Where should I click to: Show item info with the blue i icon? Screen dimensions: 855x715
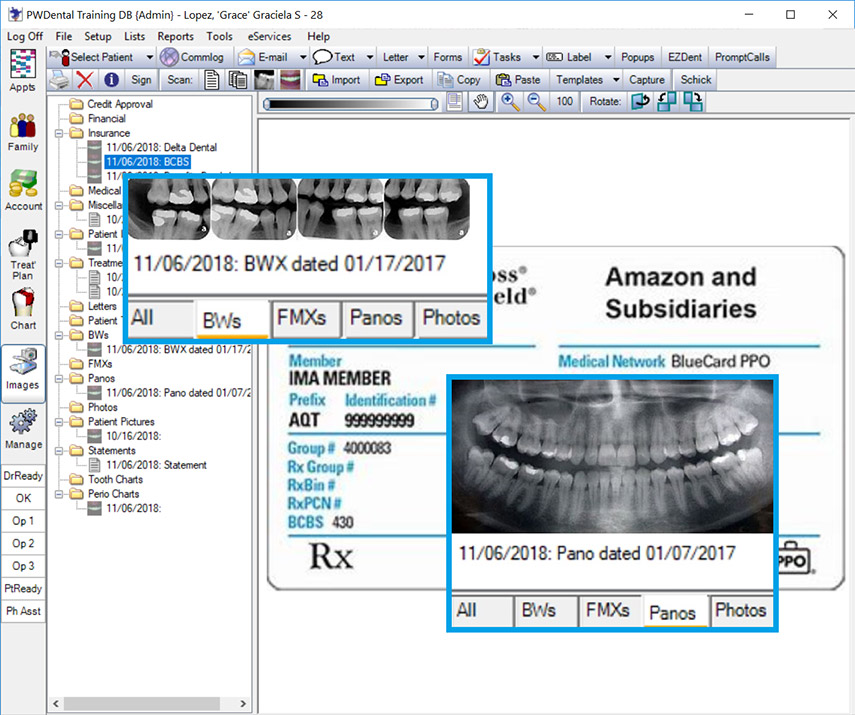[112, 80]
